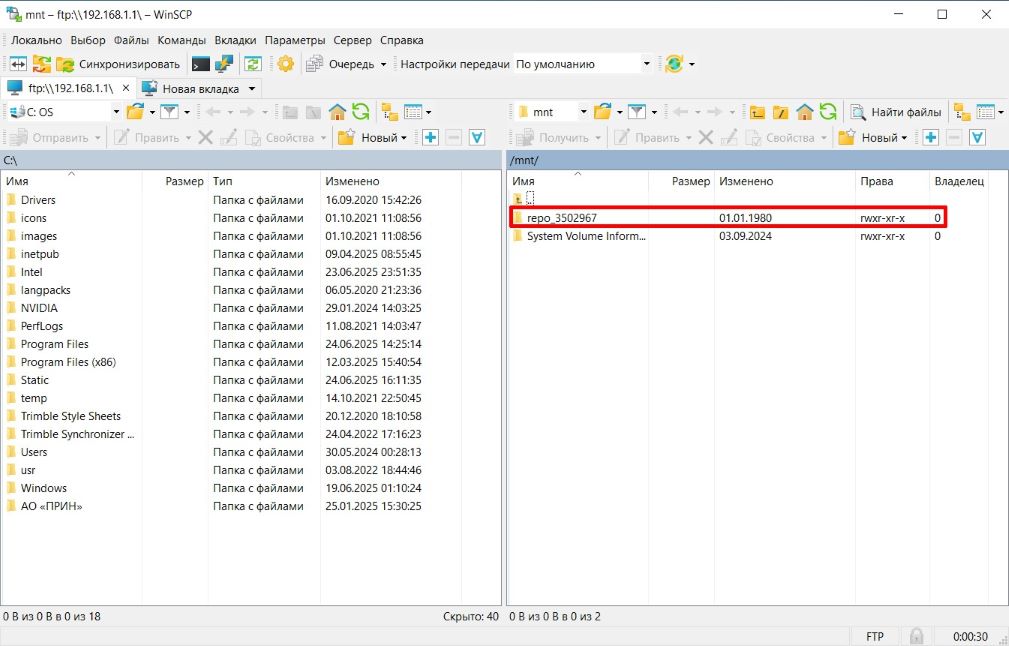The image size is (1009, 646).
Task: Click the 'Синхронизировать' button
Action: [118, 64]
